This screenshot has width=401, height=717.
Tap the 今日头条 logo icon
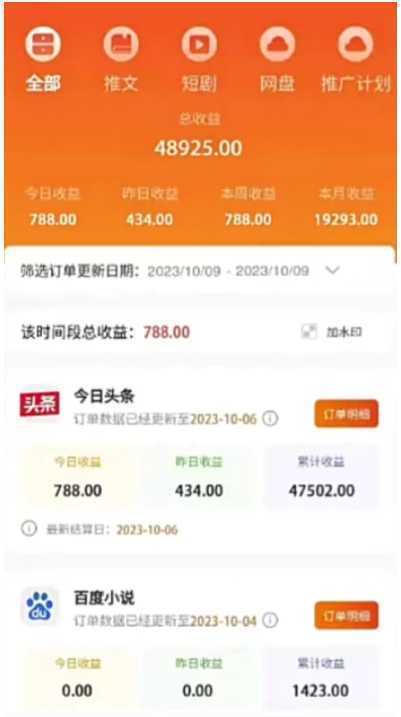tap(39, 404)
